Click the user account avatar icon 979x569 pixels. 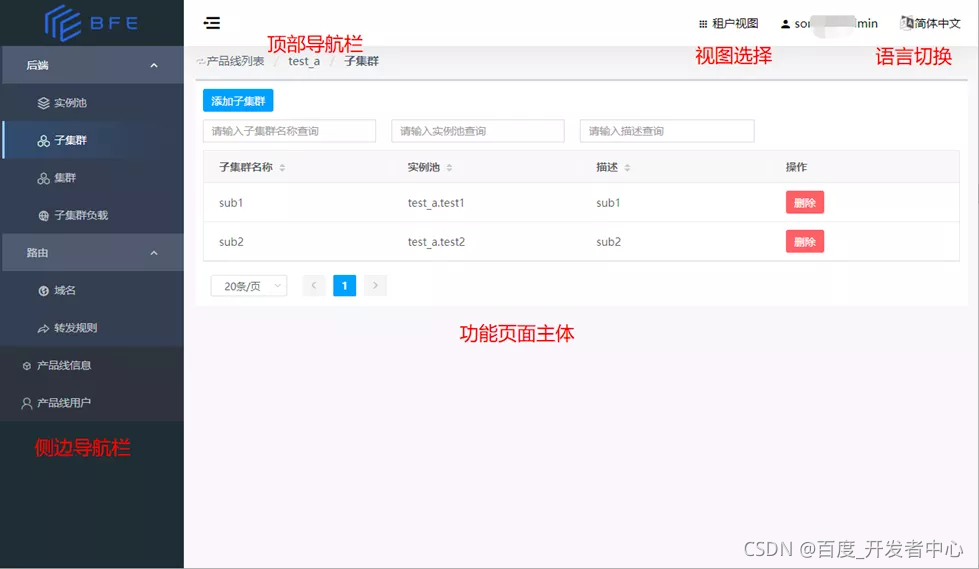785,24
